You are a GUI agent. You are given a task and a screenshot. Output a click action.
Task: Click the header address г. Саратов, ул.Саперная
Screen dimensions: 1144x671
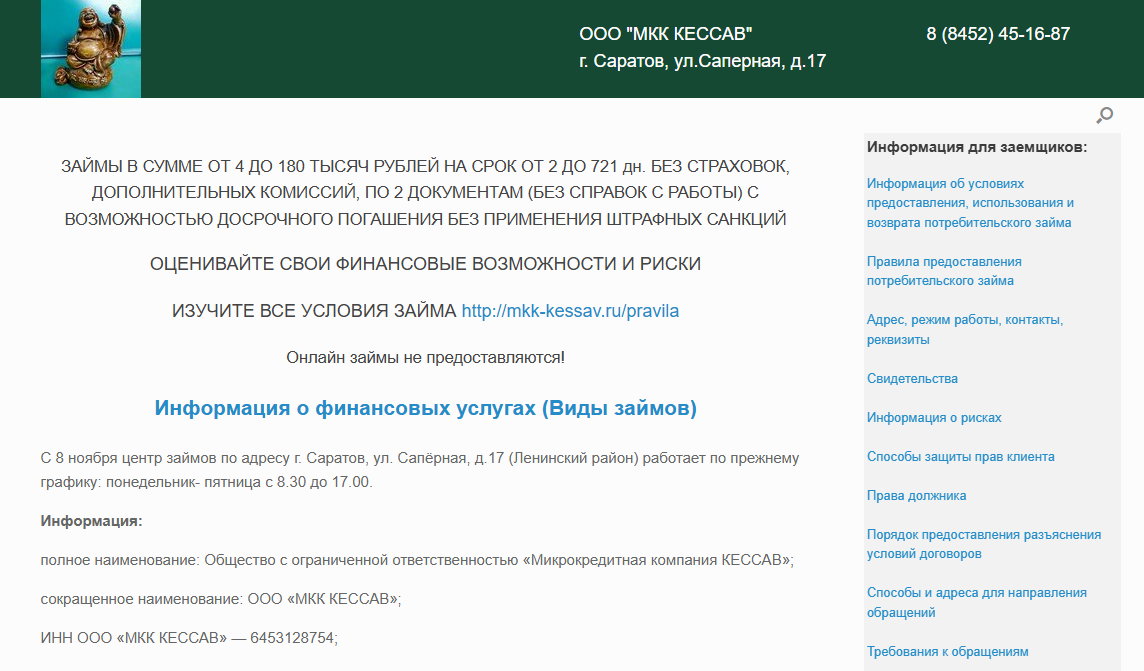tap(702, 62)
